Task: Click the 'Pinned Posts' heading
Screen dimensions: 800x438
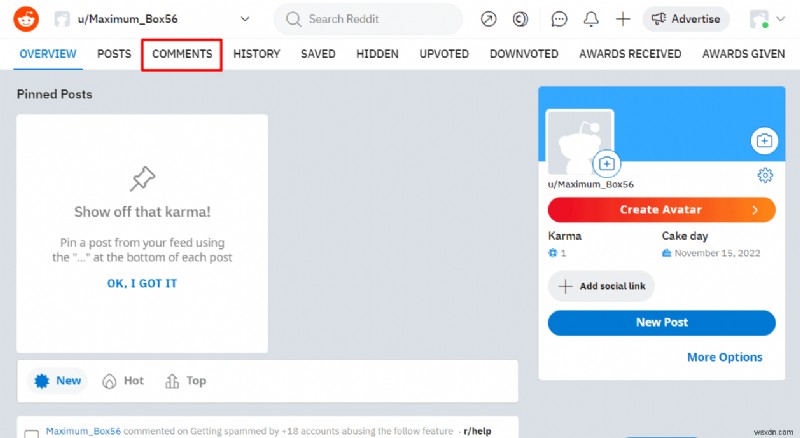Action: [55, 94]
